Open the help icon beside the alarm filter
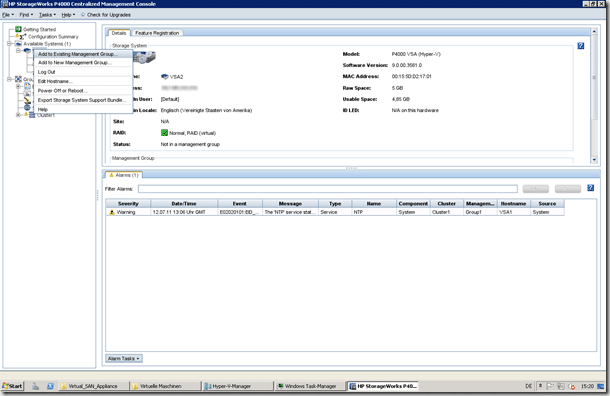The height and width of the screenshot is (396, 610). (x=590, y=188)
